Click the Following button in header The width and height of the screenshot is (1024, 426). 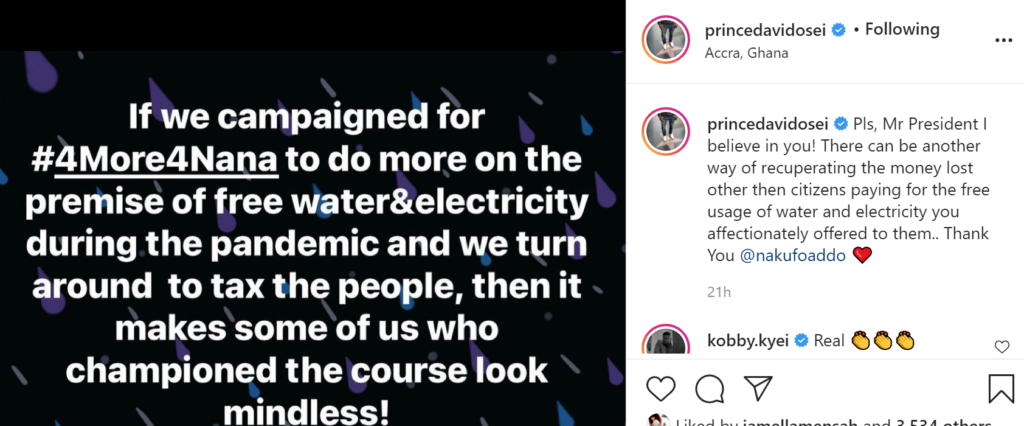click(x=902, y=29)
